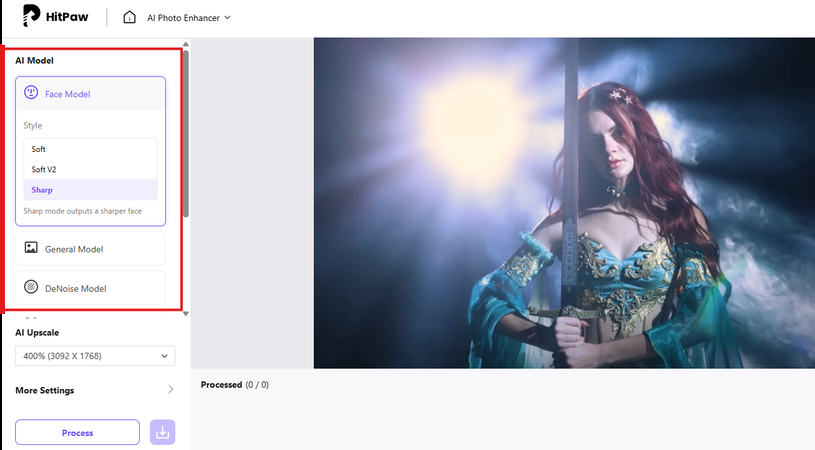The image size is (815, 450).
Task: Choose the Sharp style option
Action: tap(90, 190)
